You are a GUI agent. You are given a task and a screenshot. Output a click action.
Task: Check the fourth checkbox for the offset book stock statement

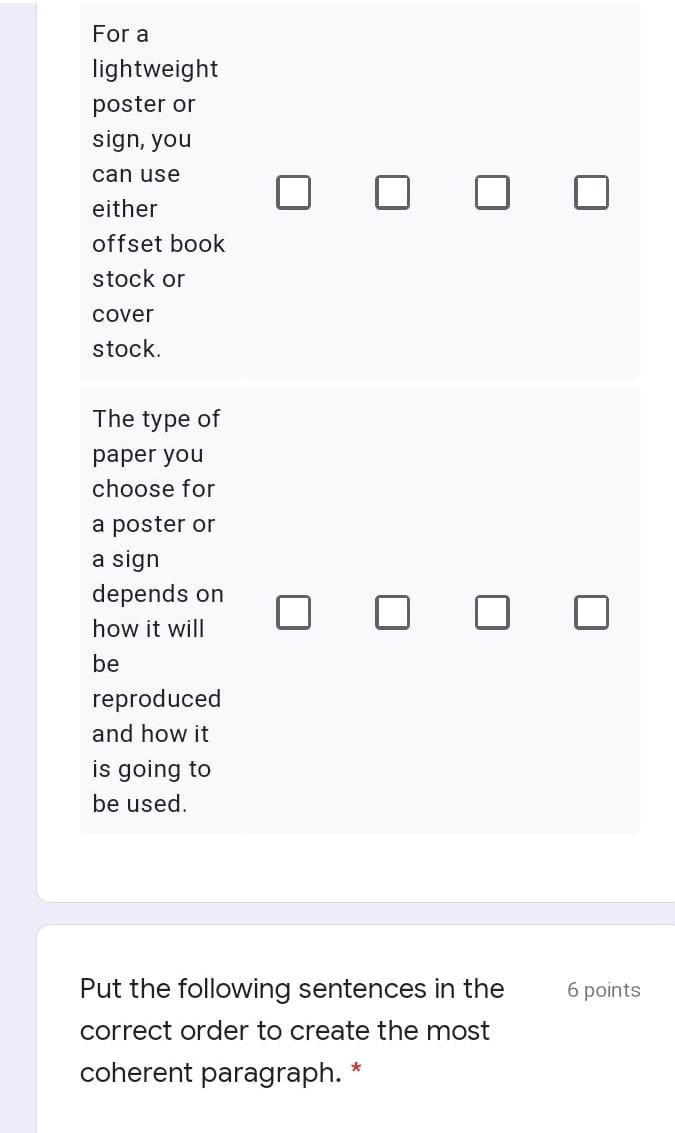pyautogui.click(x=591, y=192)
